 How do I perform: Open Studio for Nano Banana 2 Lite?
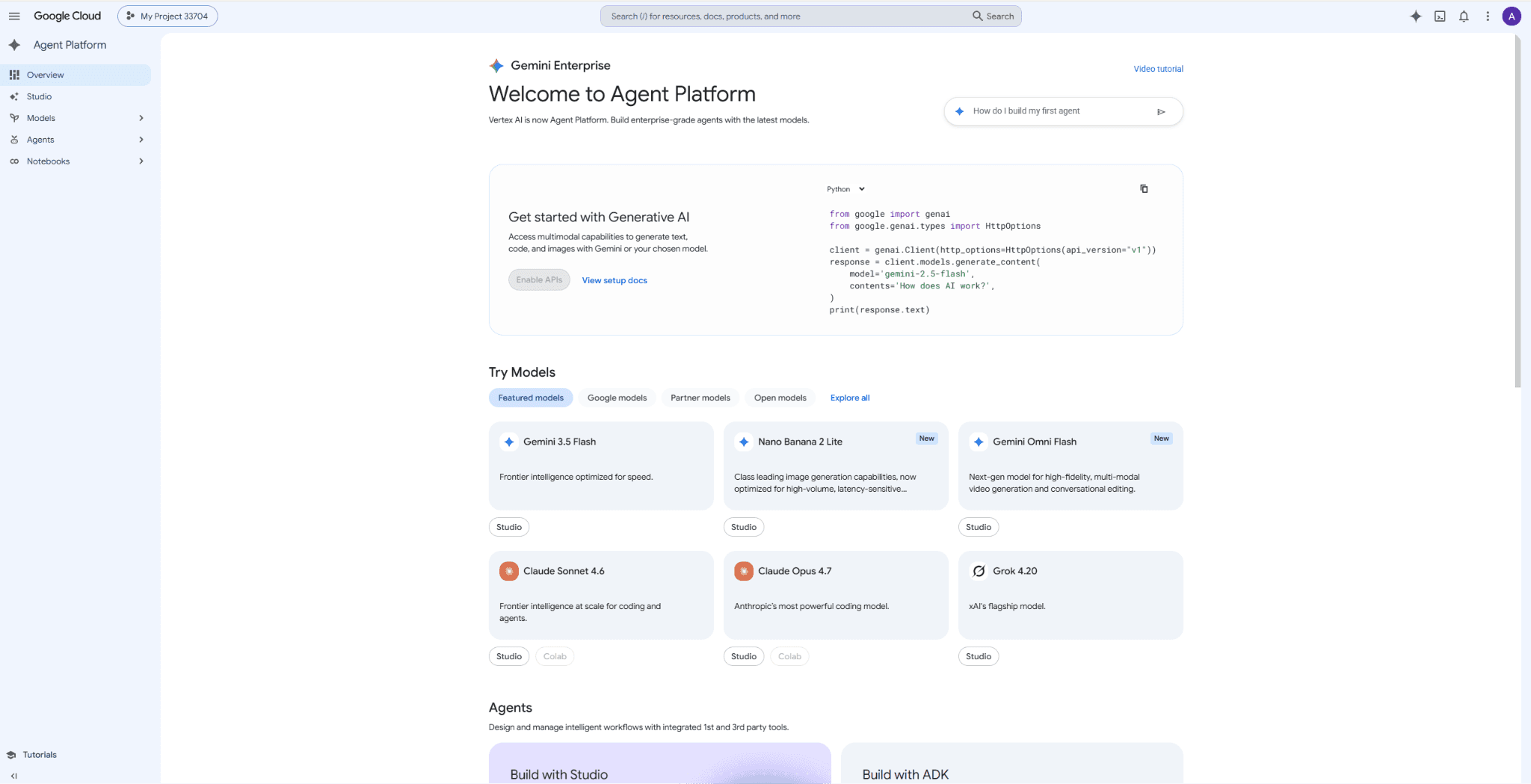(x=744, y=527)
